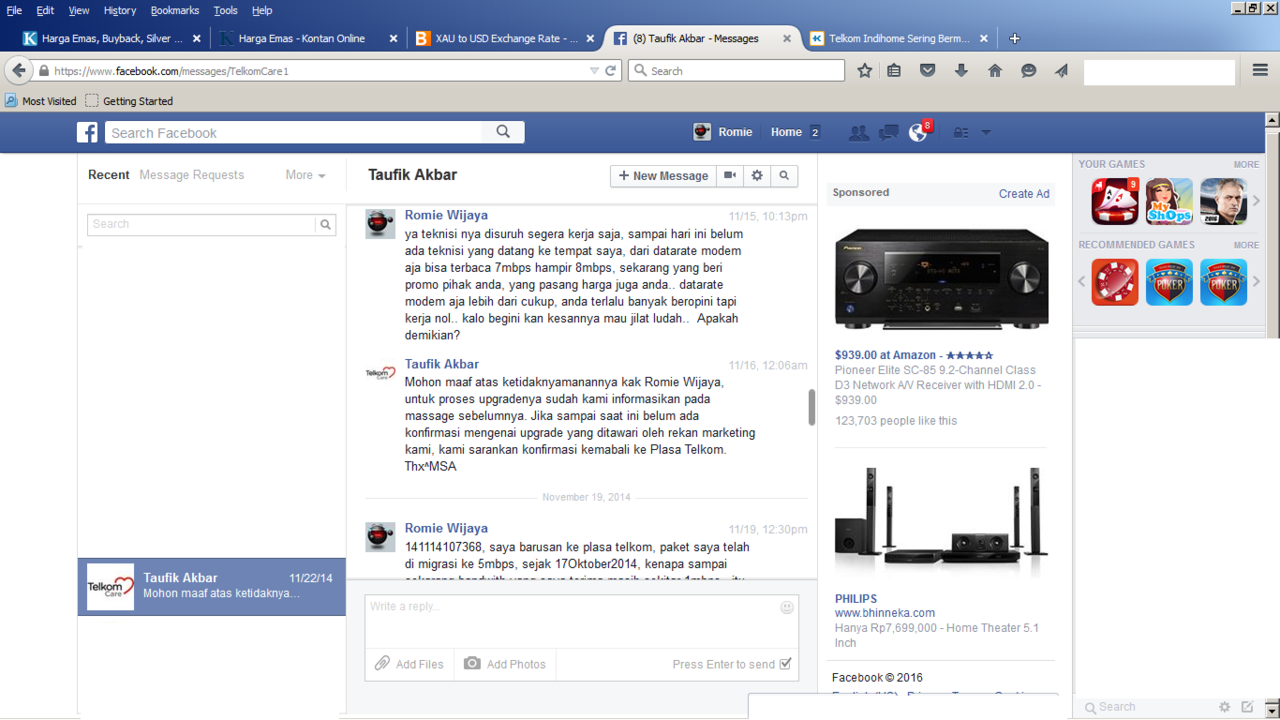
Task: Open Romie profile link in top bar
Action: click(723, 132)
